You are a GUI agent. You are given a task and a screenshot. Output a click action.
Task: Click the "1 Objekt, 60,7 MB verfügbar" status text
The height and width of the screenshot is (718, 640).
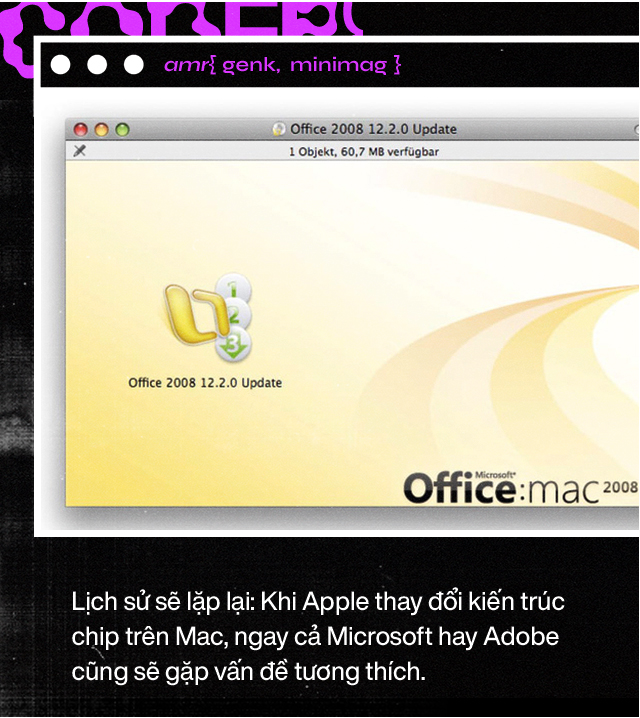(364, 152)
